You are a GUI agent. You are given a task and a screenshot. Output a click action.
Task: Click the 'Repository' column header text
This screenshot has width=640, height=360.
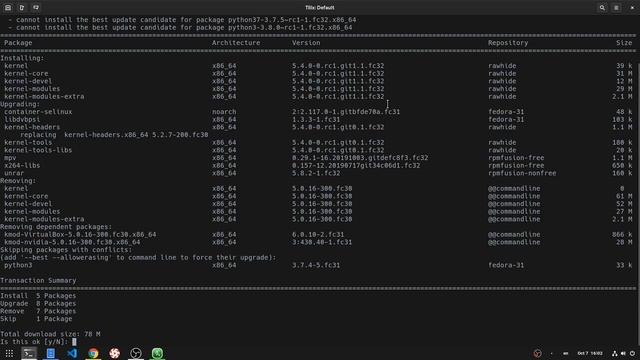pyautogui.click(x=508, y=43)
